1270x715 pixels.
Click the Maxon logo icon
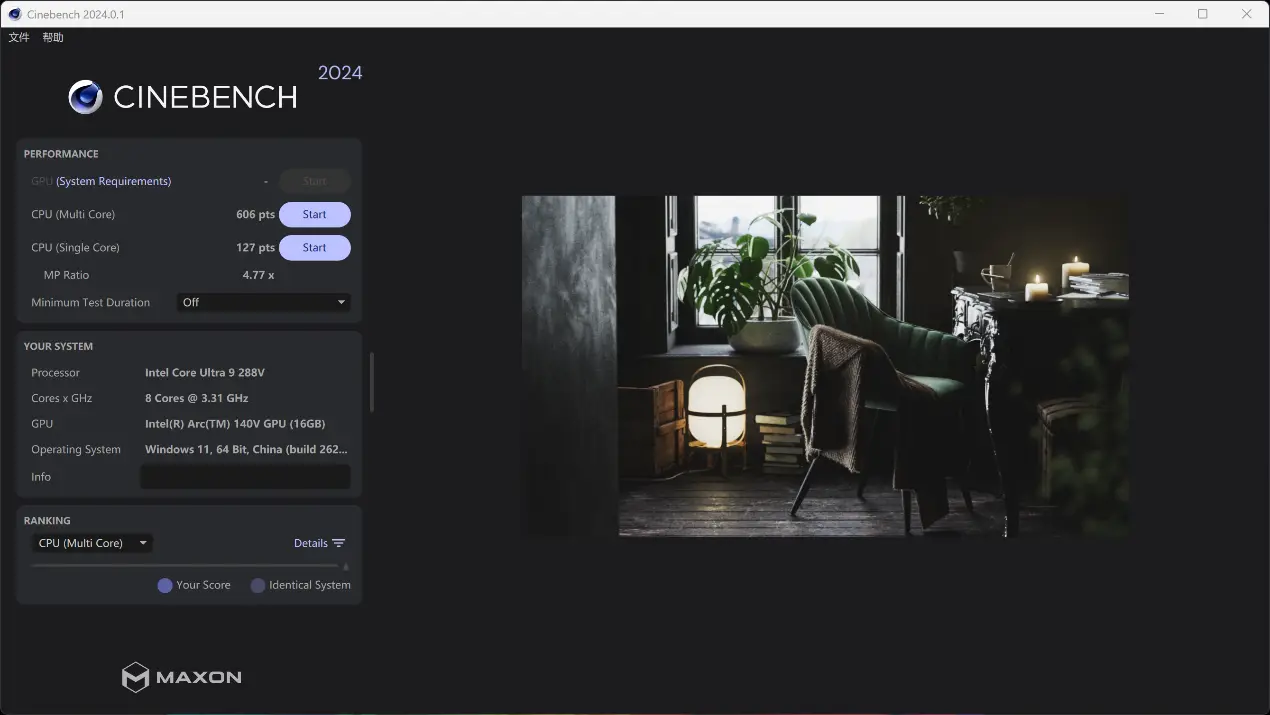pos(135,677)
